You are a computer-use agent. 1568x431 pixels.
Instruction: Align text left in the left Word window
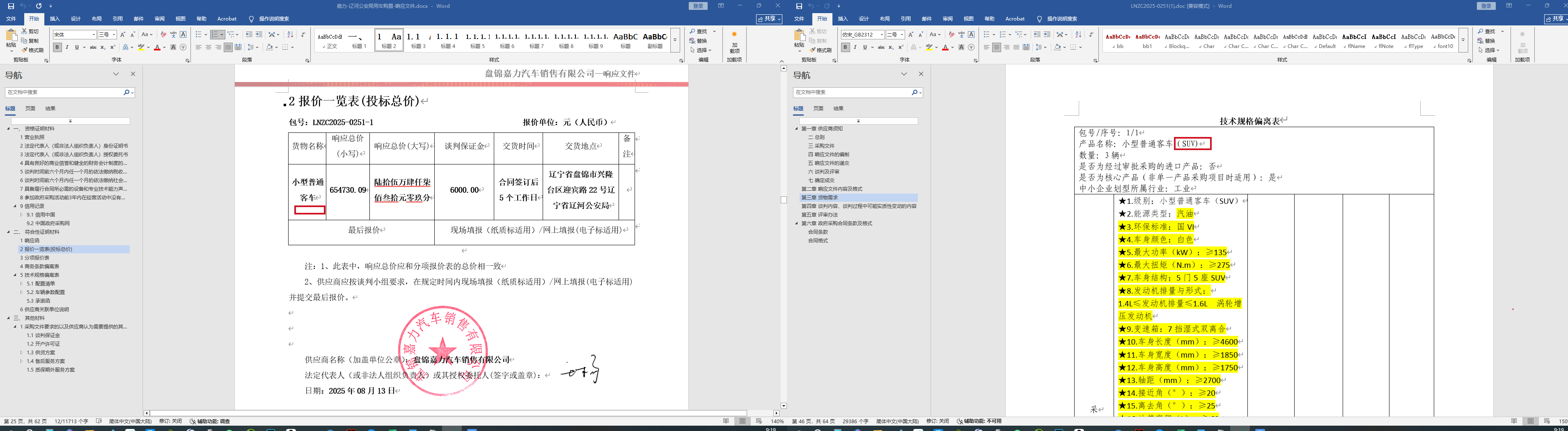198,48
